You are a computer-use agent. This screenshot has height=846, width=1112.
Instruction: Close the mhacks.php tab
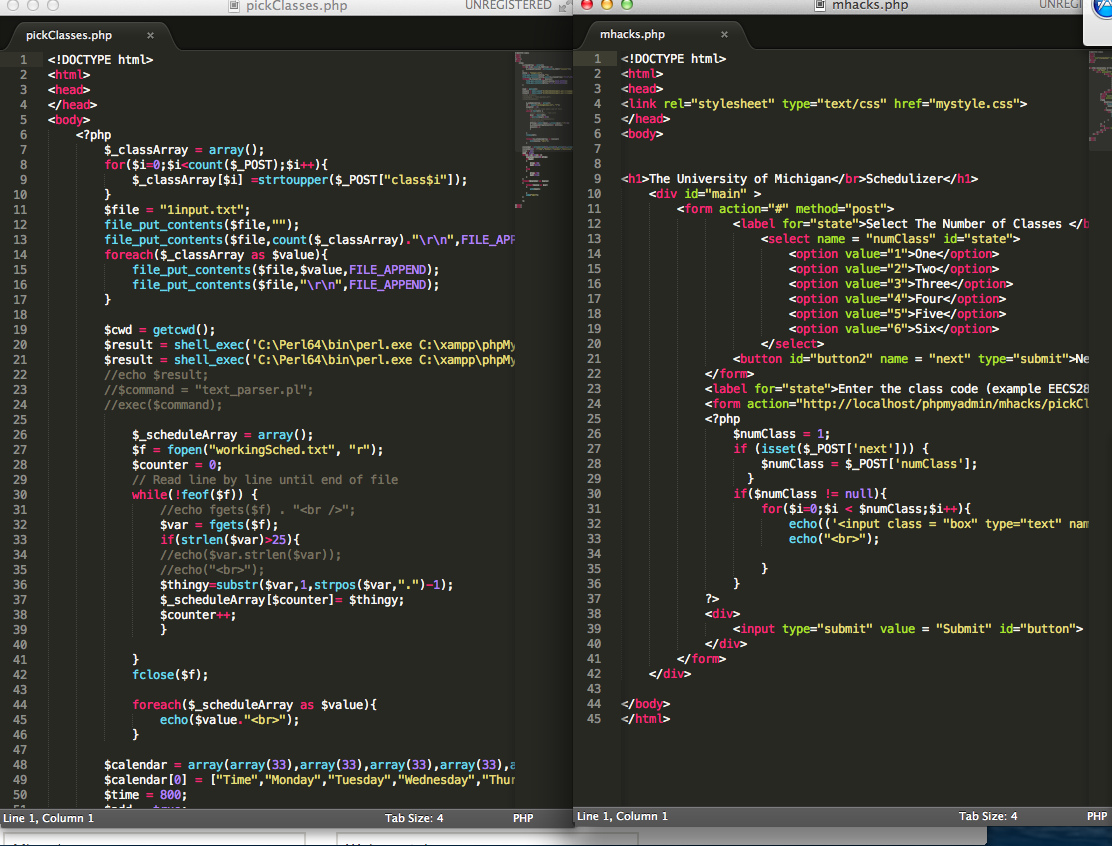click(x=724, y=35)
